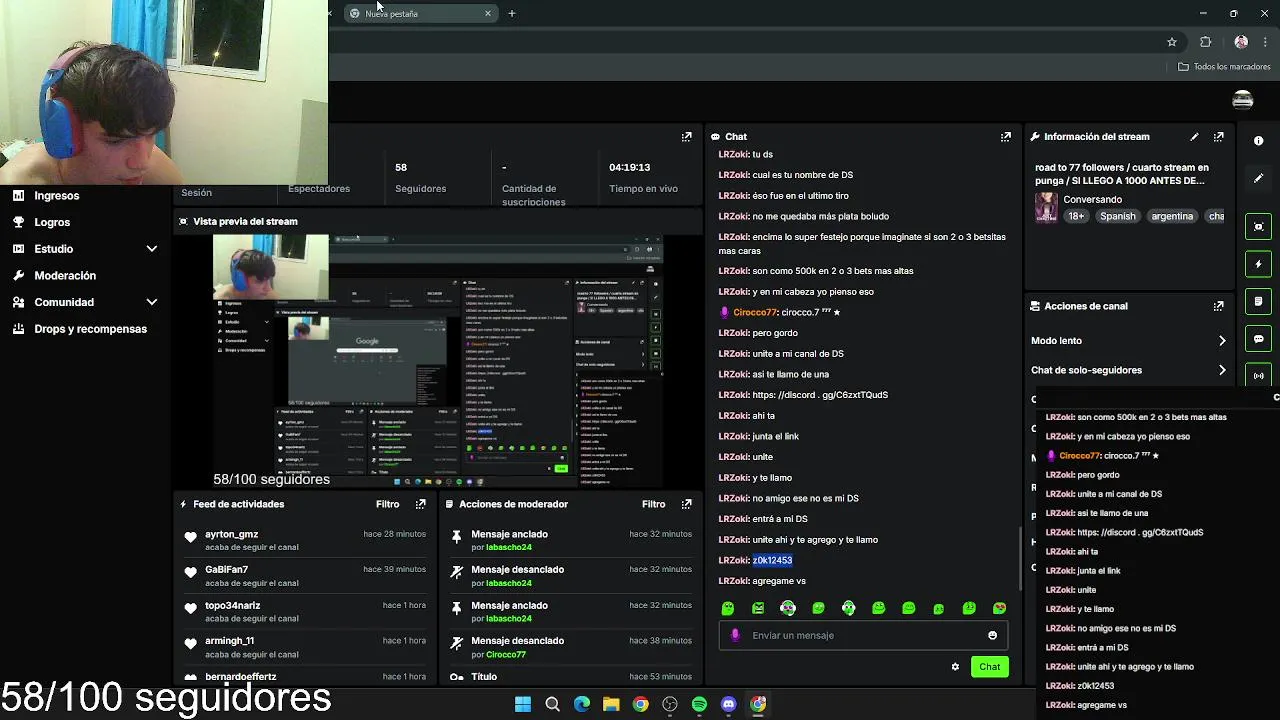Insert the first green Kick emote
The image size is (1280, 720).
728,608
